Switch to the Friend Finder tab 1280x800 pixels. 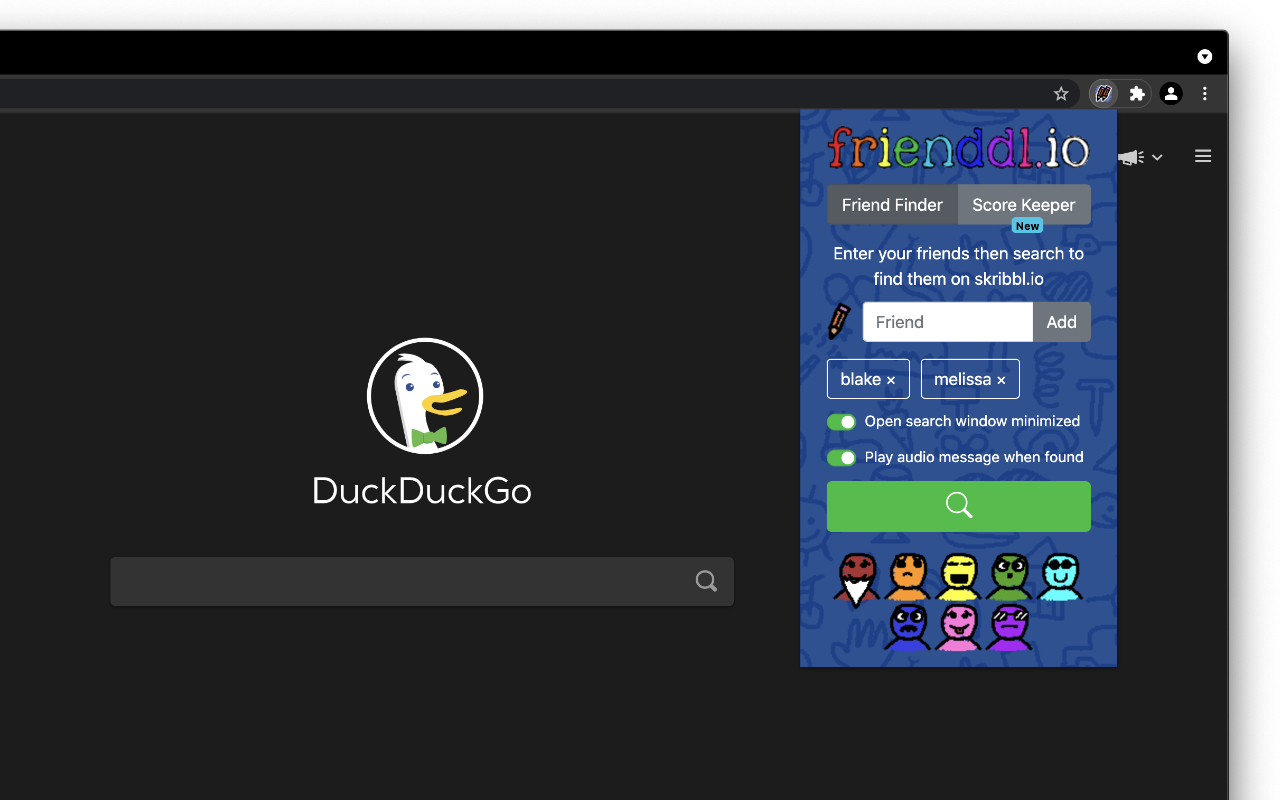pos(892,204)
